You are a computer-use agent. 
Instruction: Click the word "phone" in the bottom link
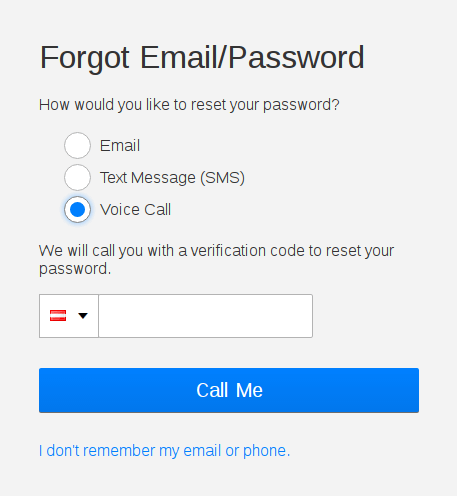tap(264, 451)
